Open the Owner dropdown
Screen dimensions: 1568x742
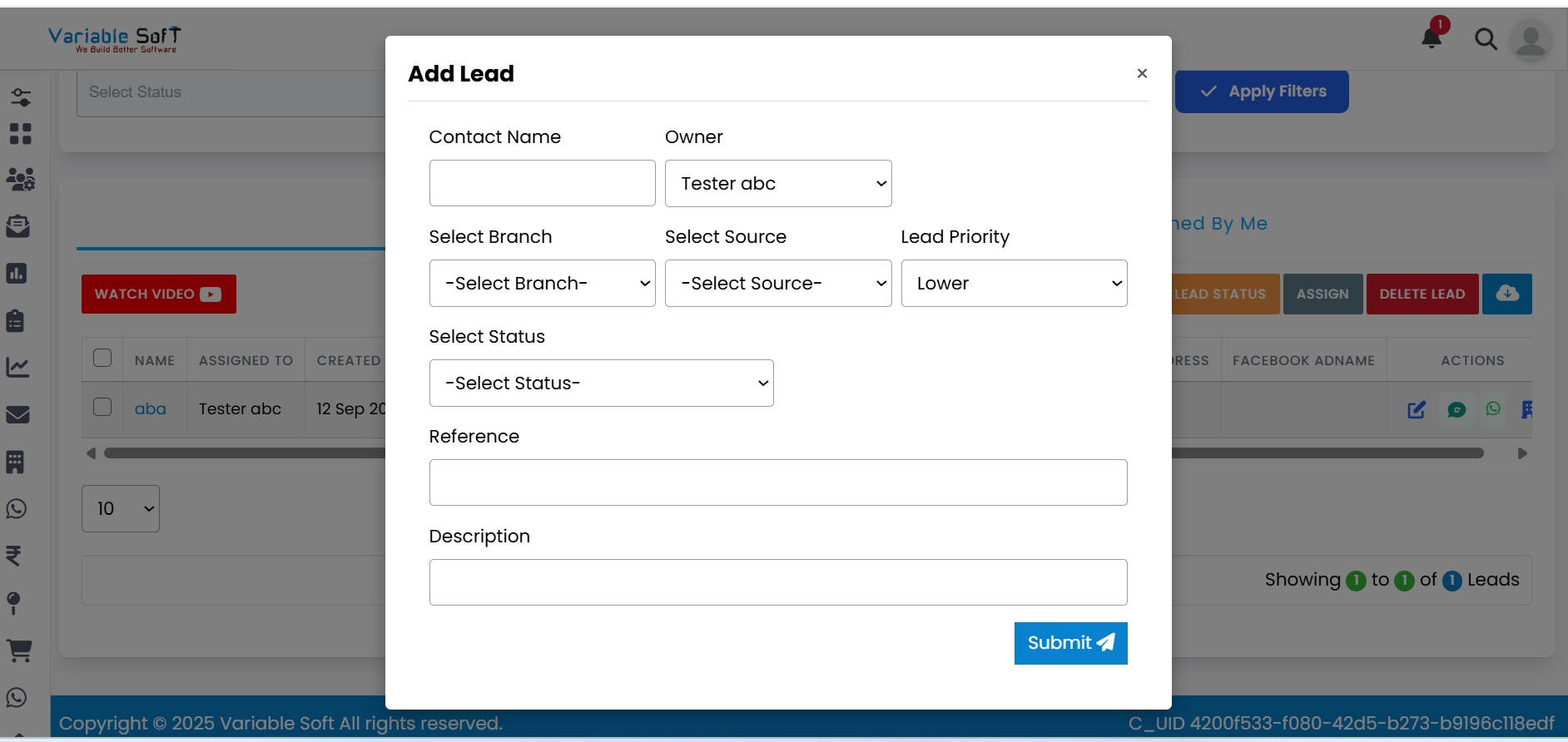click(778, 183)
